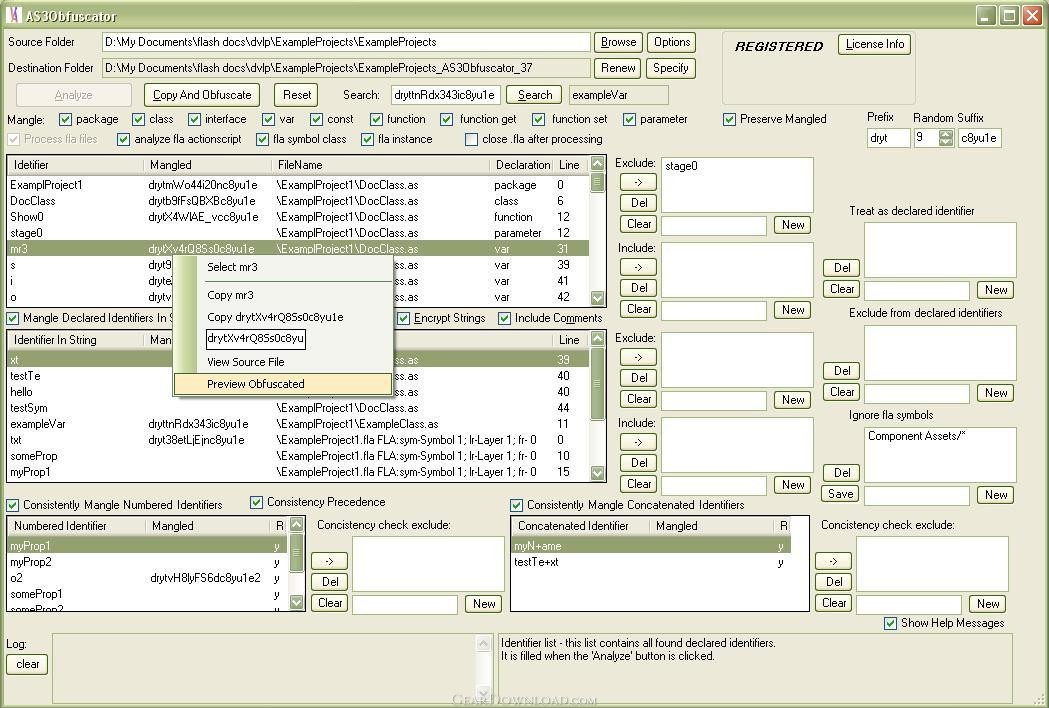
Task: Toggle the parameter mangle checkbox
Action: [x=629, y=119]
